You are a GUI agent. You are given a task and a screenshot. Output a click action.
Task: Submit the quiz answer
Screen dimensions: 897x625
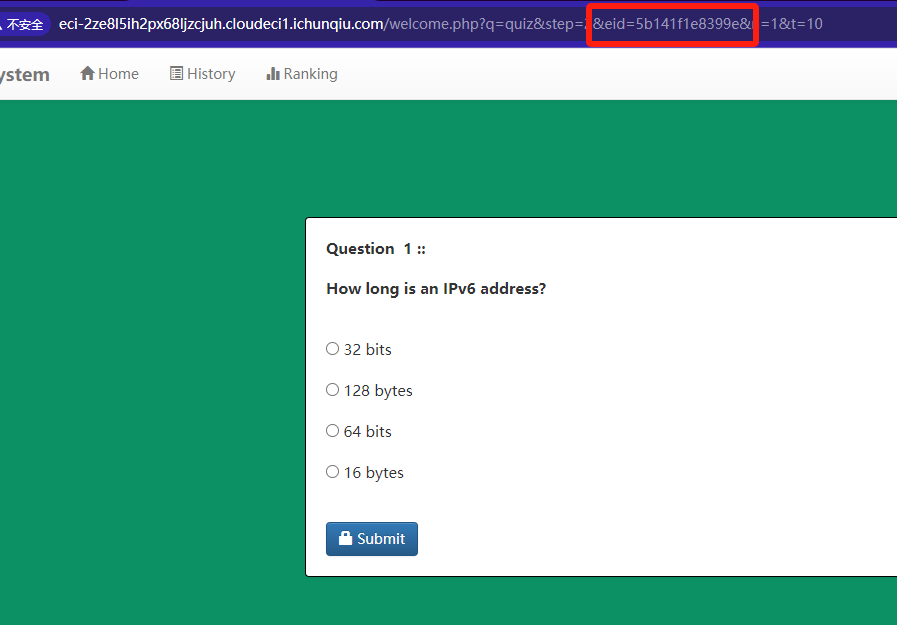pyautogui.click(x=372, y=539)
